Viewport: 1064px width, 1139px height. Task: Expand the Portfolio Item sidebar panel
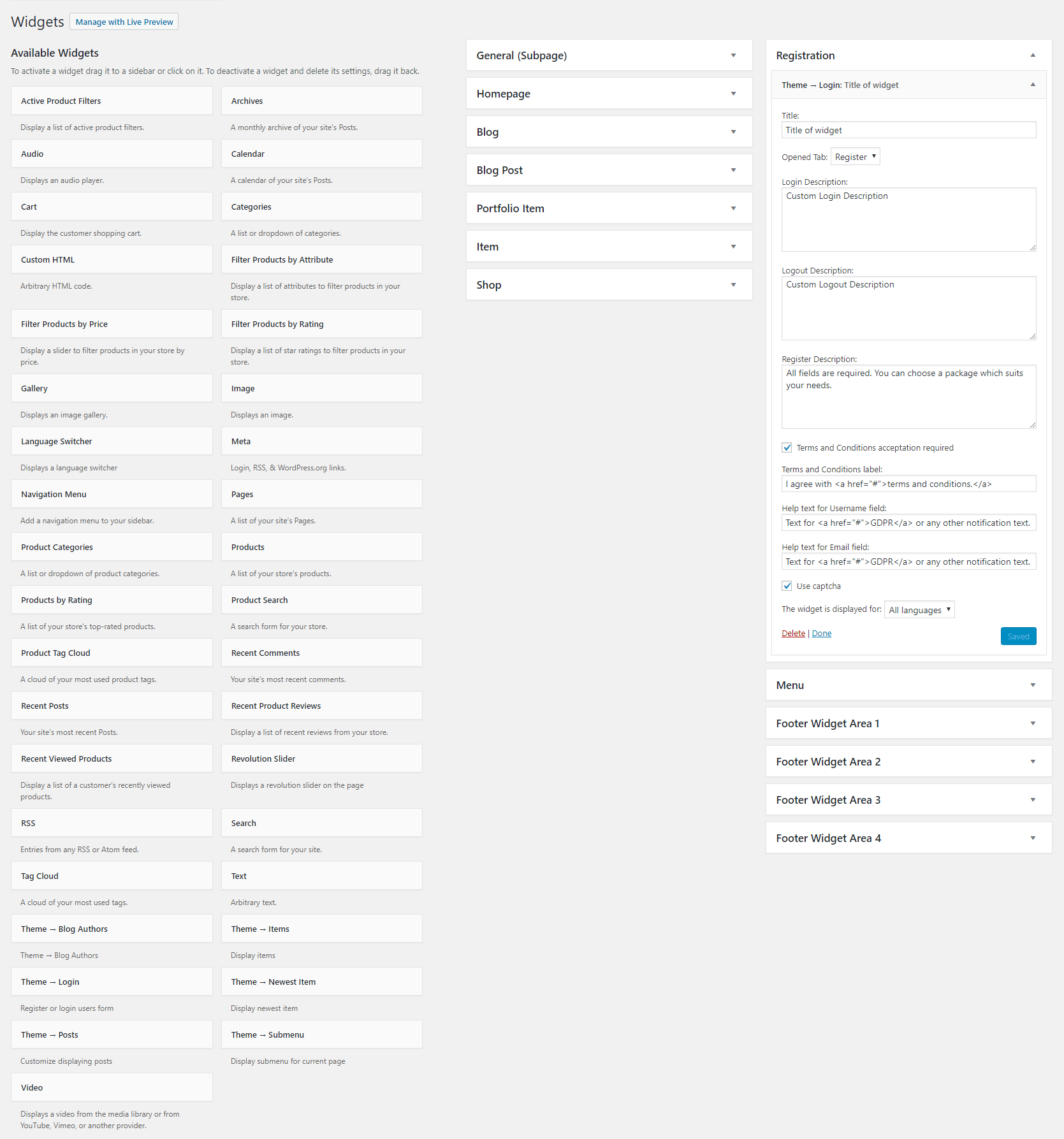609,208
